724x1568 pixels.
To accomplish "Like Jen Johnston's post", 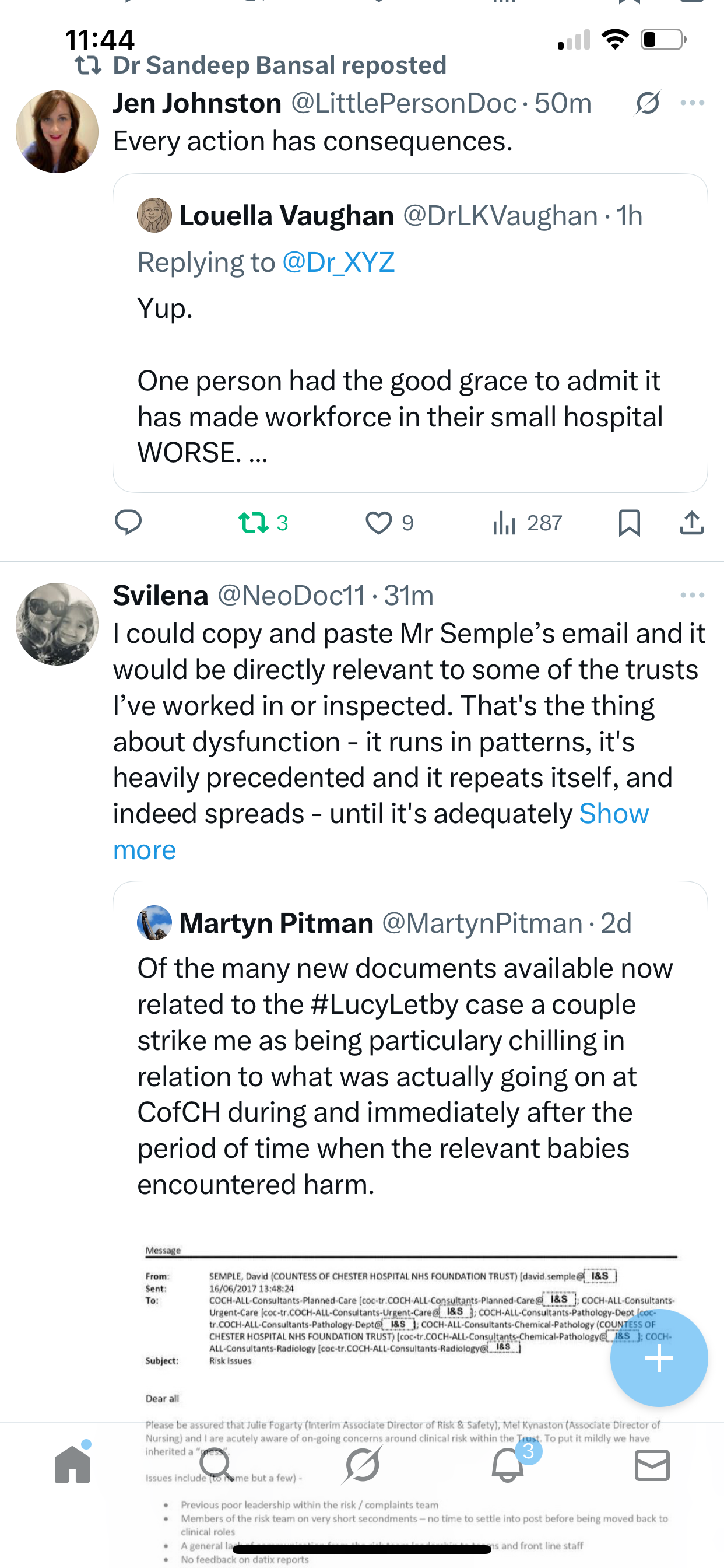I will point(379,522).
